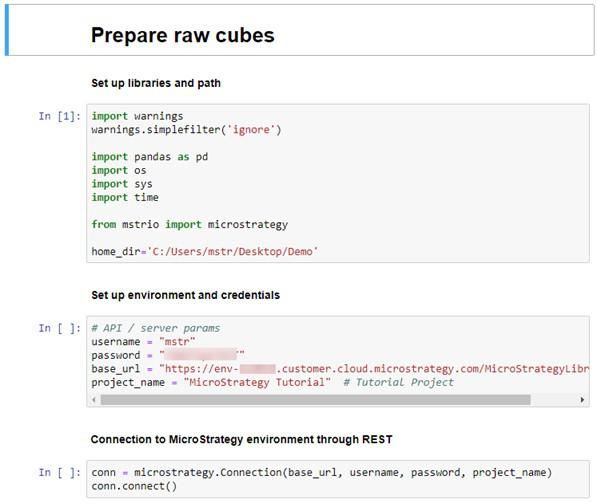This screenshot has width=597, height=504.
Task: Click the empty In [ ] prompt of credentials cell
Action: coord(60,328)
